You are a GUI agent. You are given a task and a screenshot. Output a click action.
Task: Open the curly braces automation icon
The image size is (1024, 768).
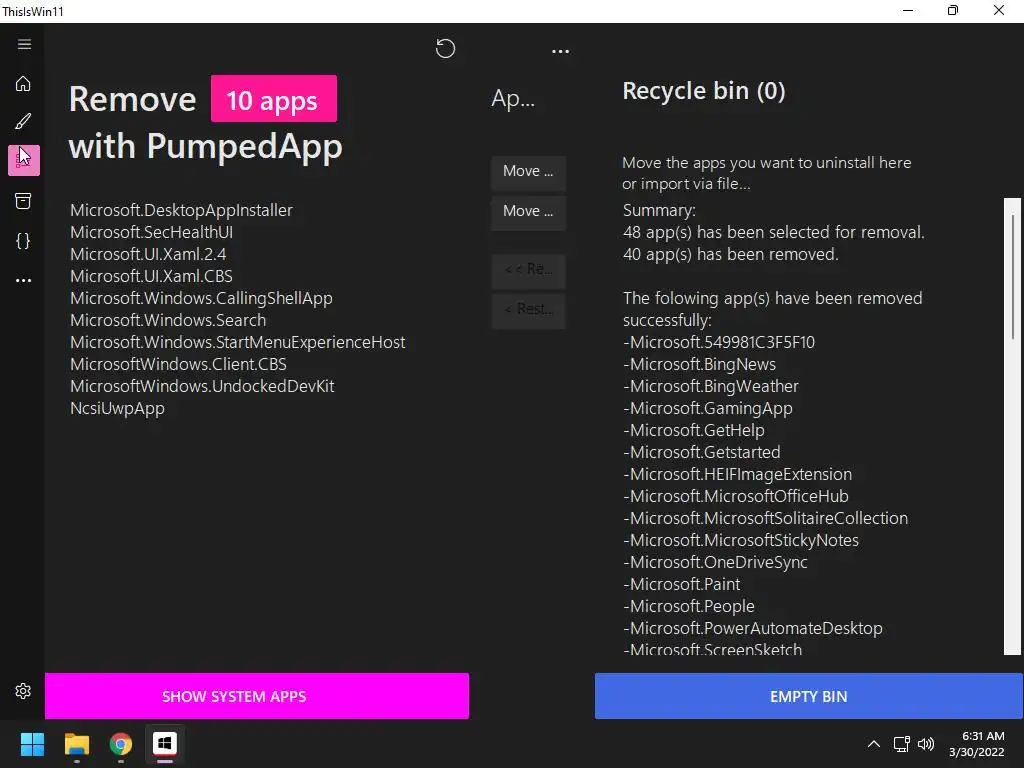click(x=24, y=241)
